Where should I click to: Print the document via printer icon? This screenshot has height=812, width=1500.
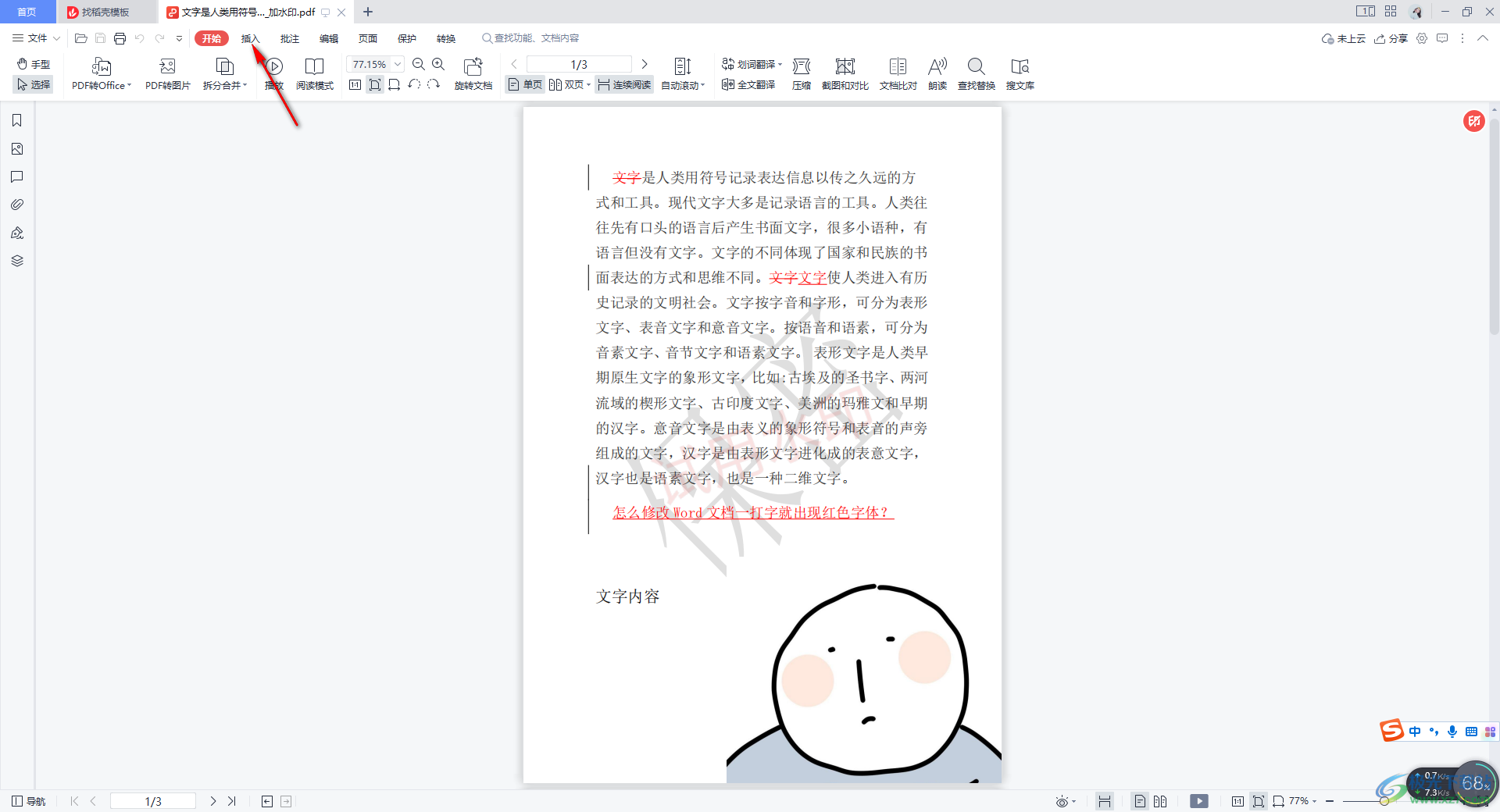point(120,38)
